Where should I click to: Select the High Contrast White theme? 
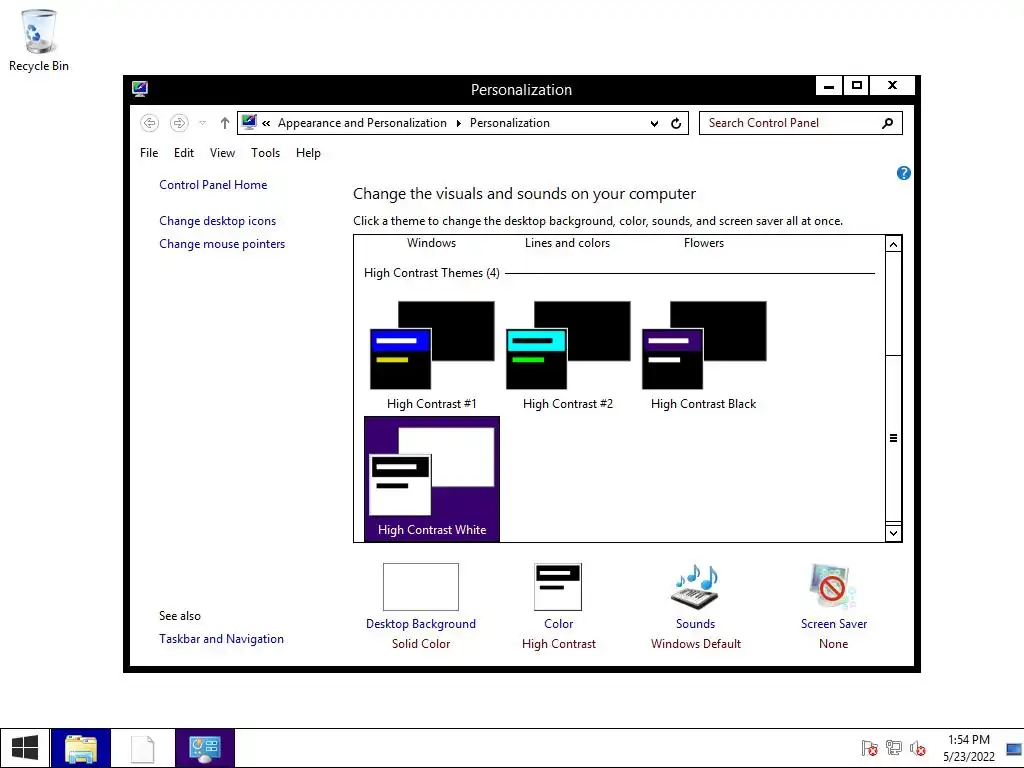coord(432,479)
